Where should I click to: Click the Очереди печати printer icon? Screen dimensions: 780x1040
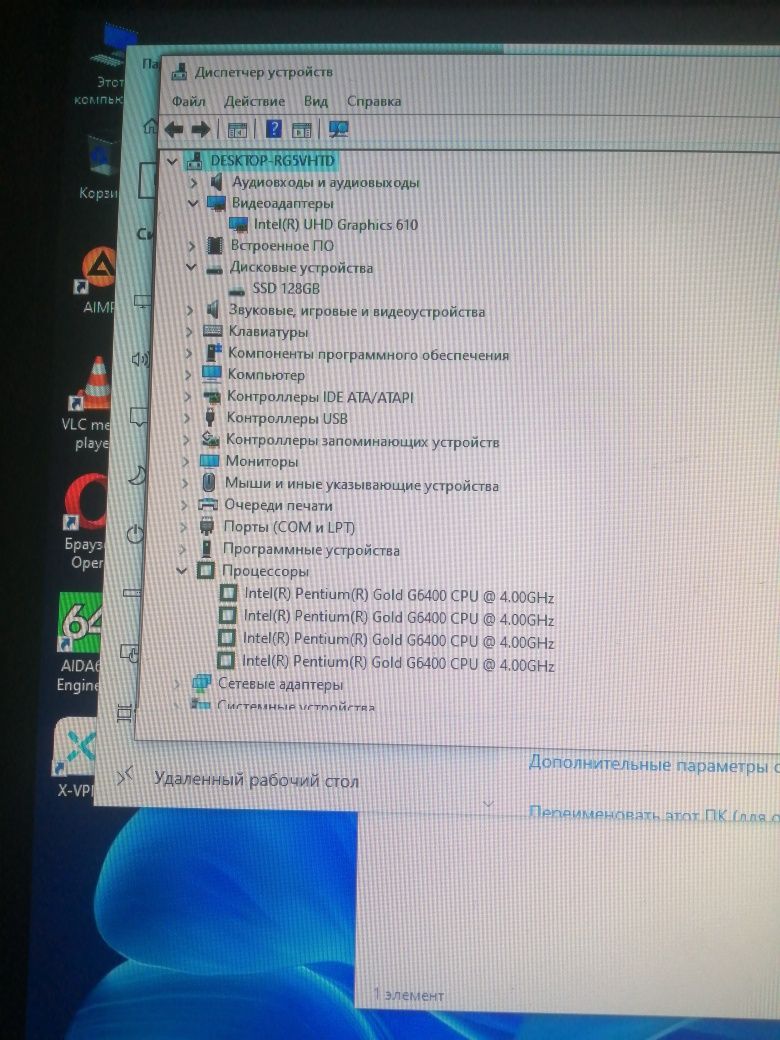point(208,505)
